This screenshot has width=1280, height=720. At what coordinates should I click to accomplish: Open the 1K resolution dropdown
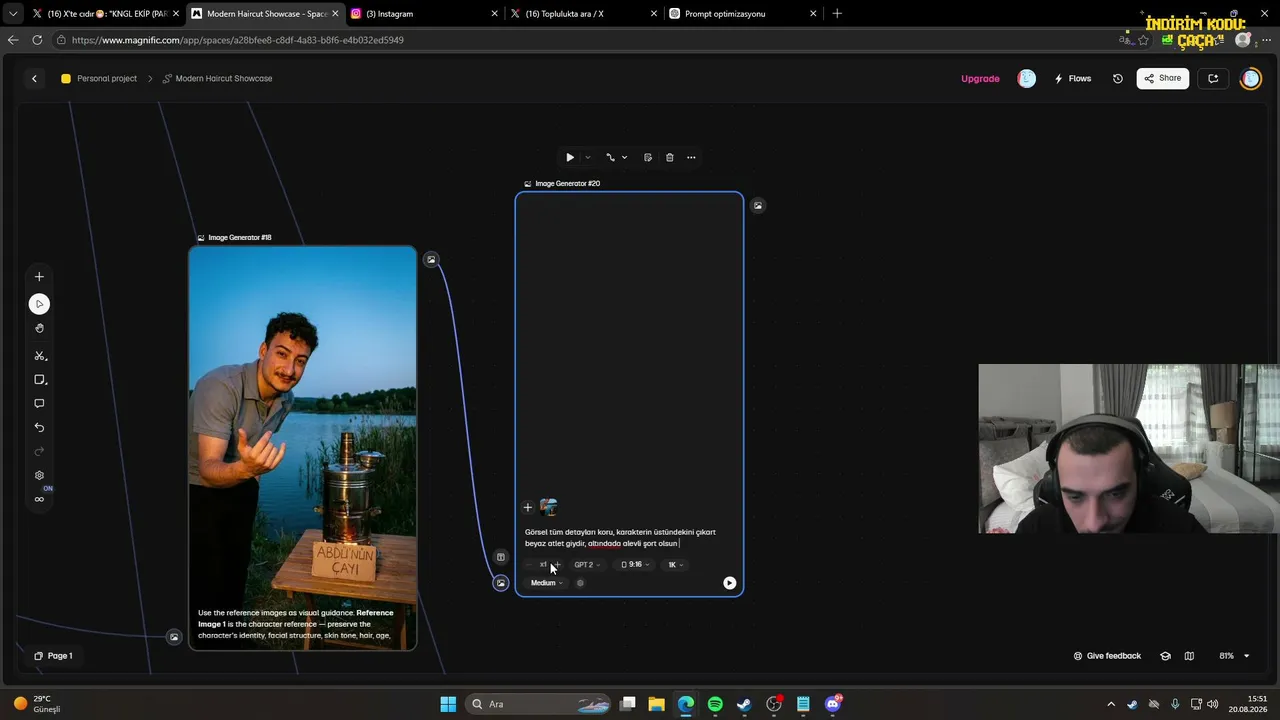(x=676, y=565)
